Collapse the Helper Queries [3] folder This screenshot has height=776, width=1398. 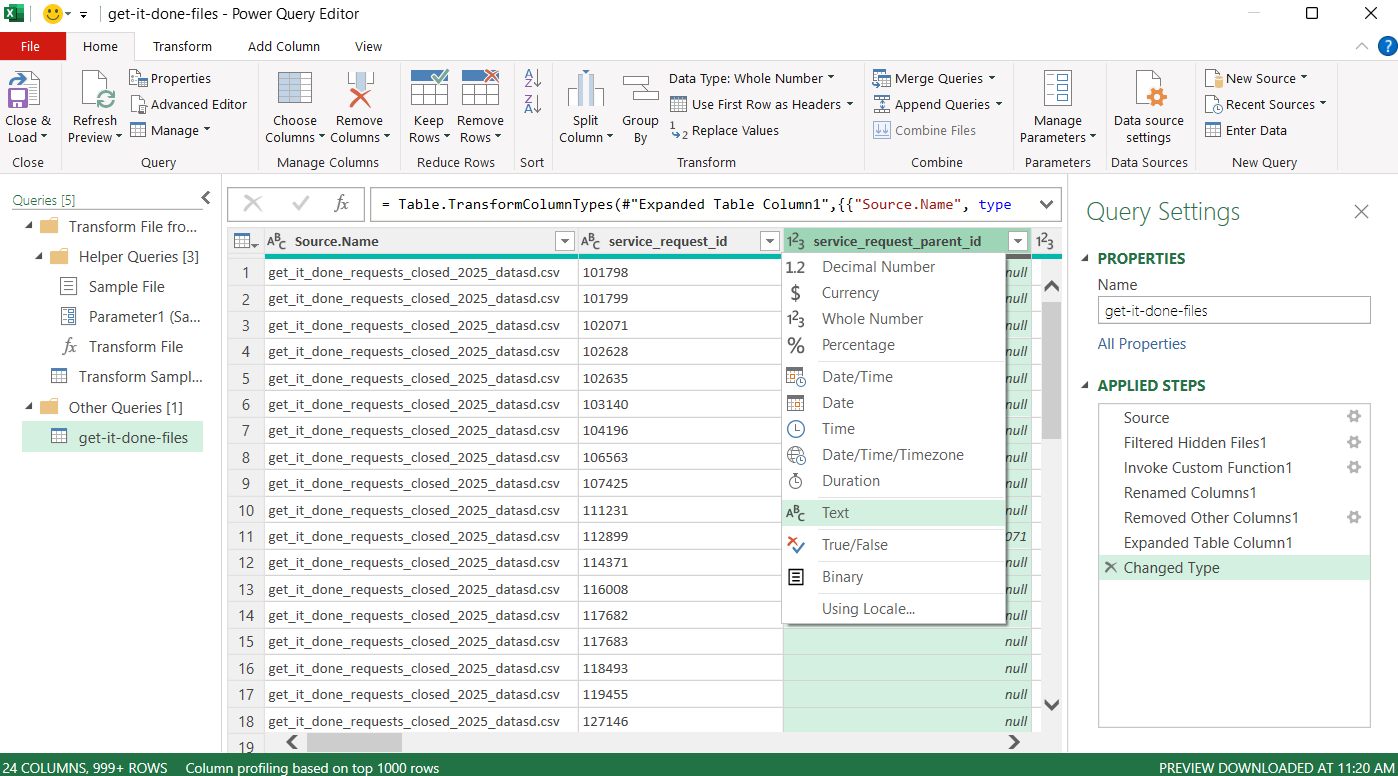[x=39, y=256]
